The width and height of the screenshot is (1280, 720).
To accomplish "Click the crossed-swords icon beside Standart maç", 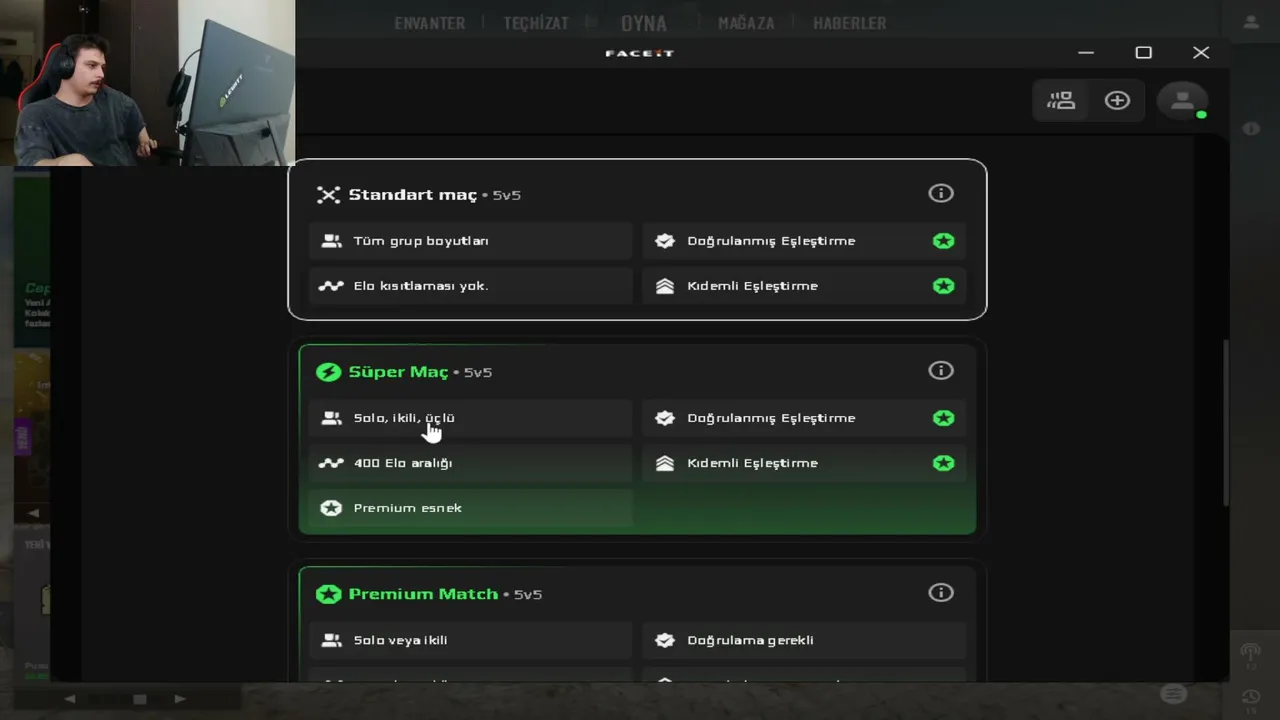I will coord(328,195).
